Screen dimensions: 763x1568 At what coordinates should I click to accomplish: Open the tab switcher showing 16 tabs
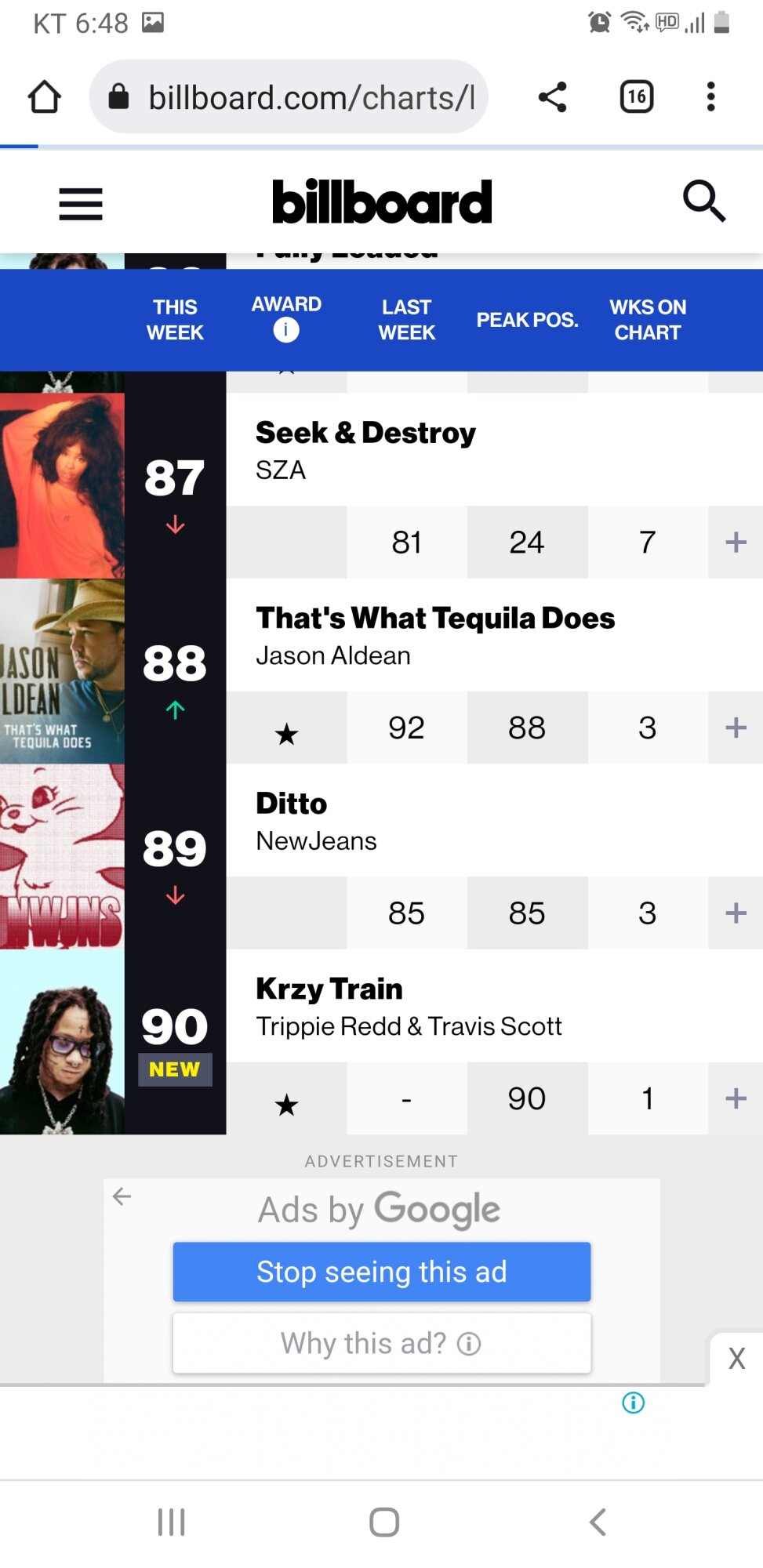coord(636,97)
